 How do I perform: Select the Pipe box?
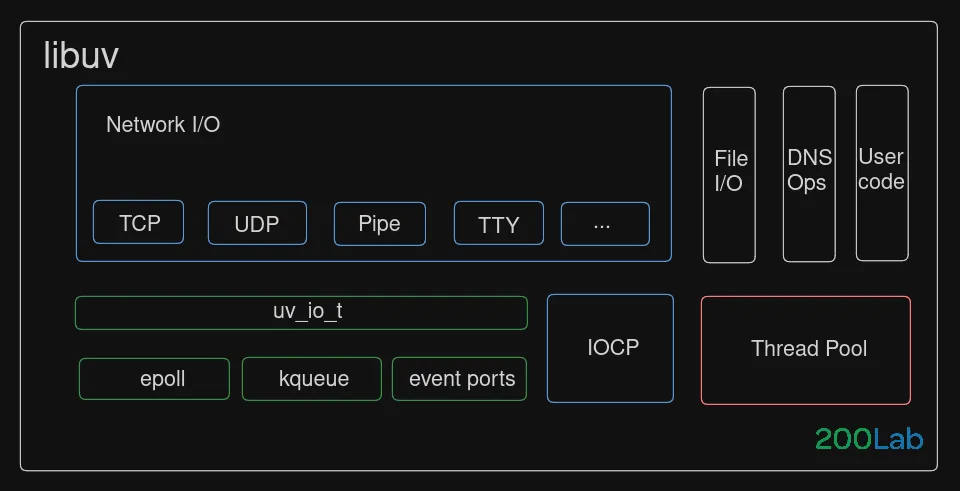(x=380, y=223)
